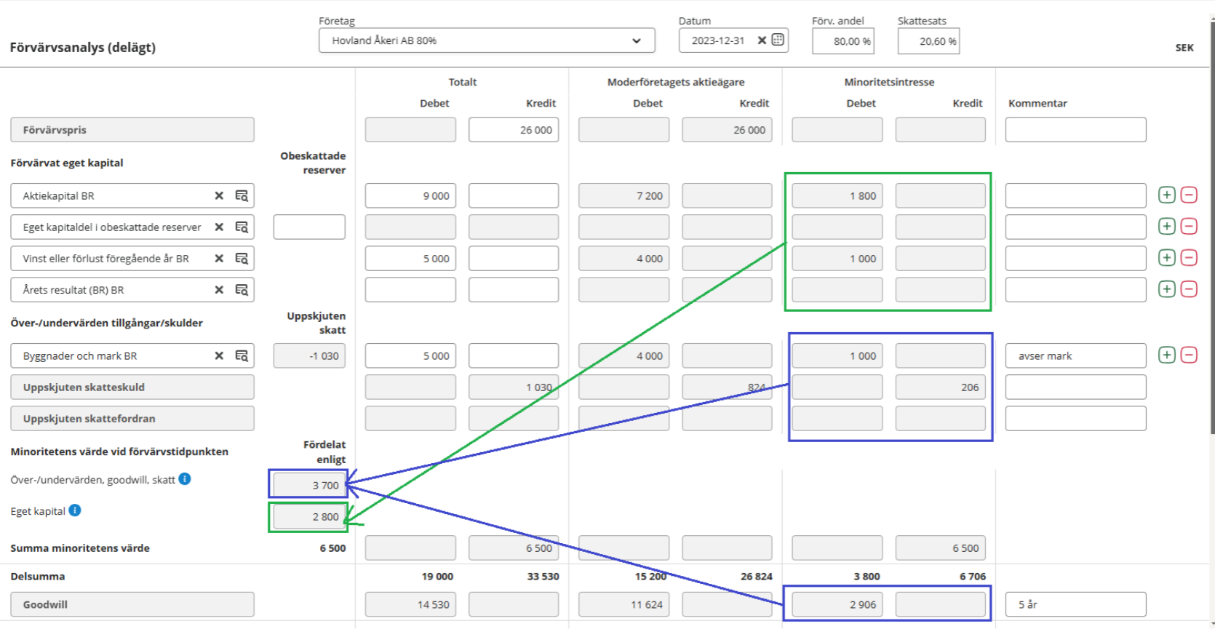Click the Förvärvspris button

tap(132, 130)
